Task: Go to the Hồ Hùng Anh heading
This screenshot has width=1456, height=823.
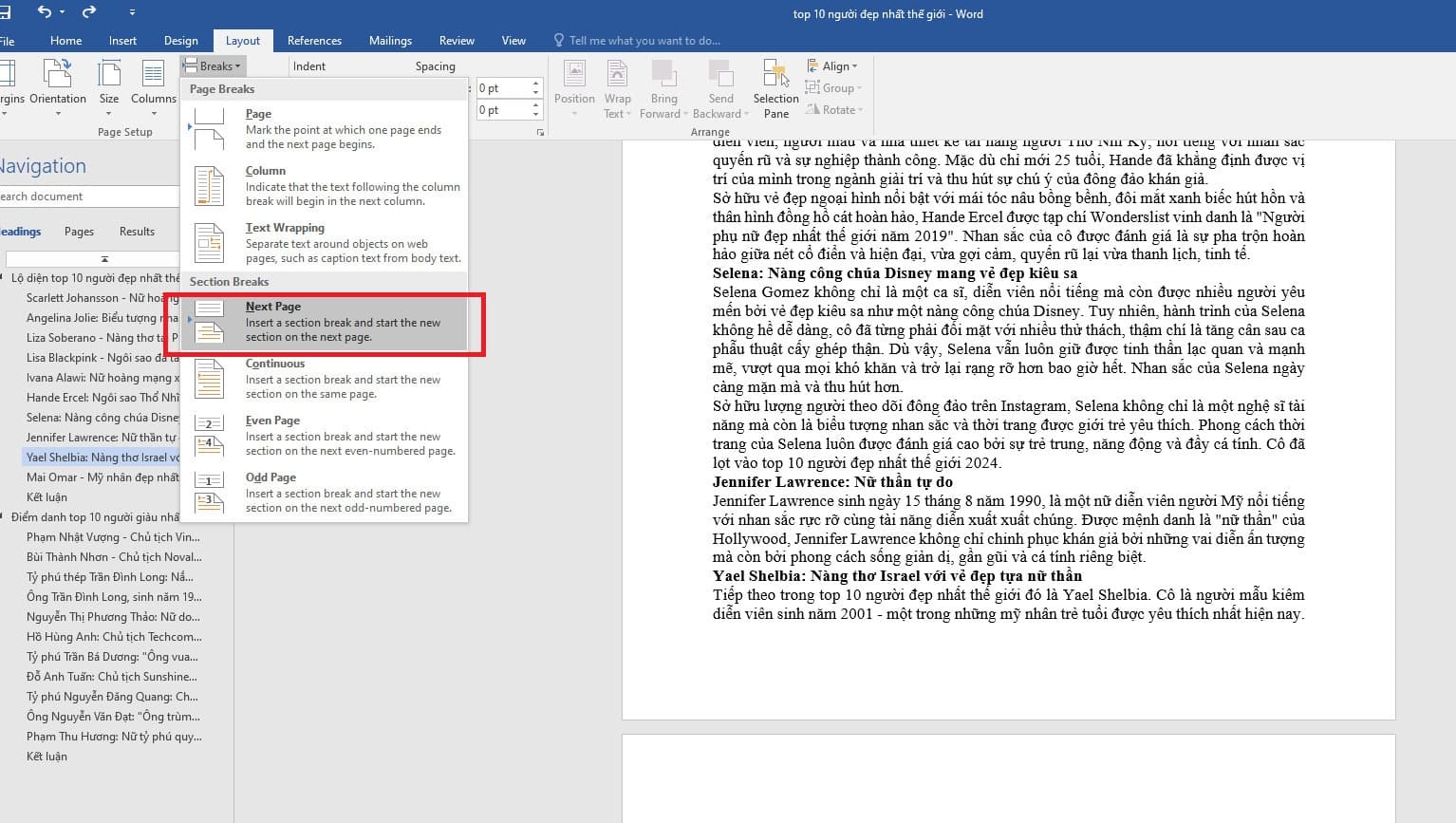Action: 113,637
